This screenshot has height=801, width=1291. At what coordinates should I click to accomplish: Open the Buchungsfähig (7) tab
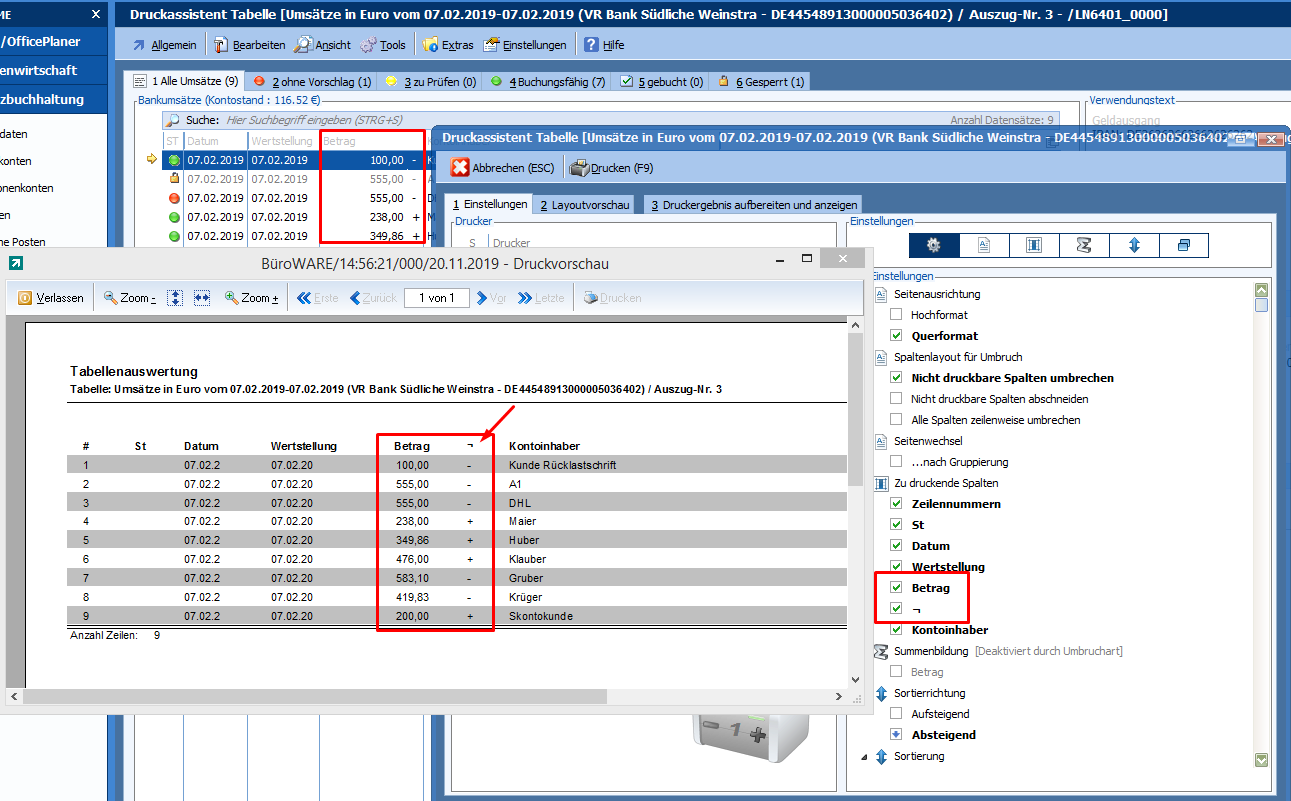548,82
